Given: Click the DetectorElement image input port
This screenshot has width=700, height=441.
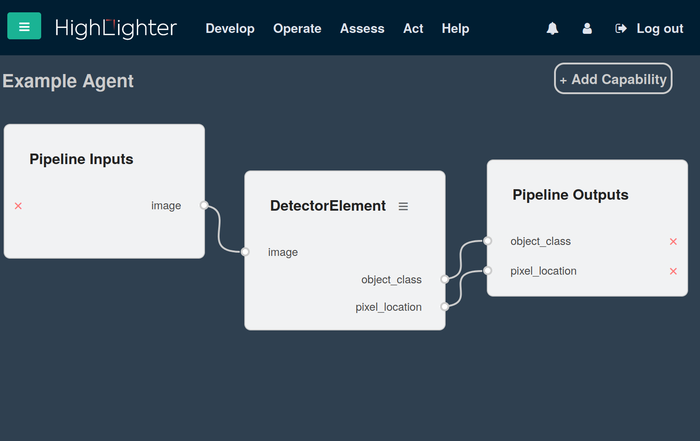Looking at the screenshot, I should (245, 252).
